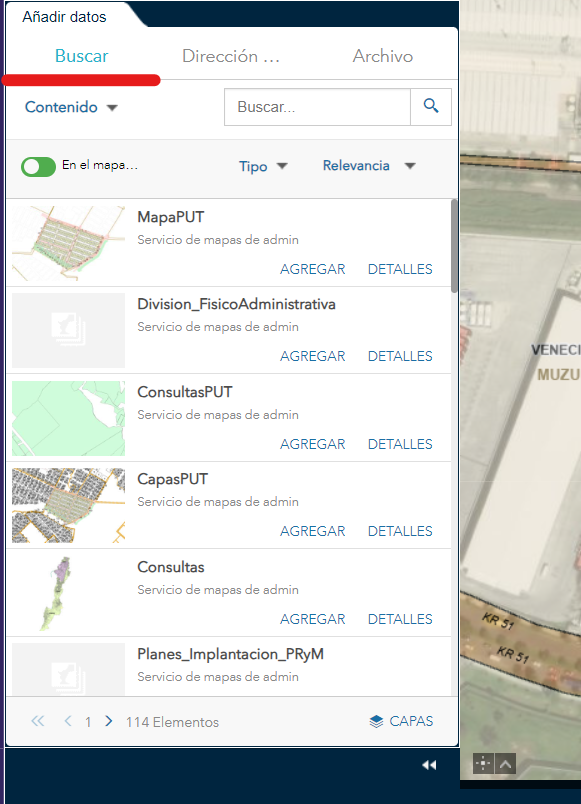
Task: Click AGREGAR for CapasPUT
Action: (x=312, y=531)
